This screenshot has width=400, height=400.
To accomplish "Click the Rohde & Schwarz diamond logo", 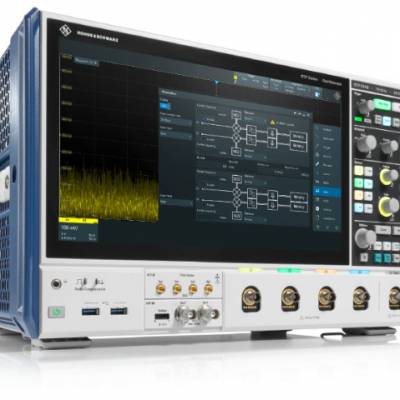I will [65, 30].
